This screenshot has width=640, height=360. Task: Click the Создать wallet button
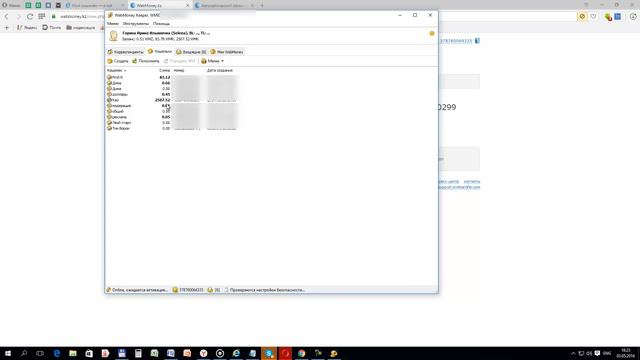pos(118,61)
